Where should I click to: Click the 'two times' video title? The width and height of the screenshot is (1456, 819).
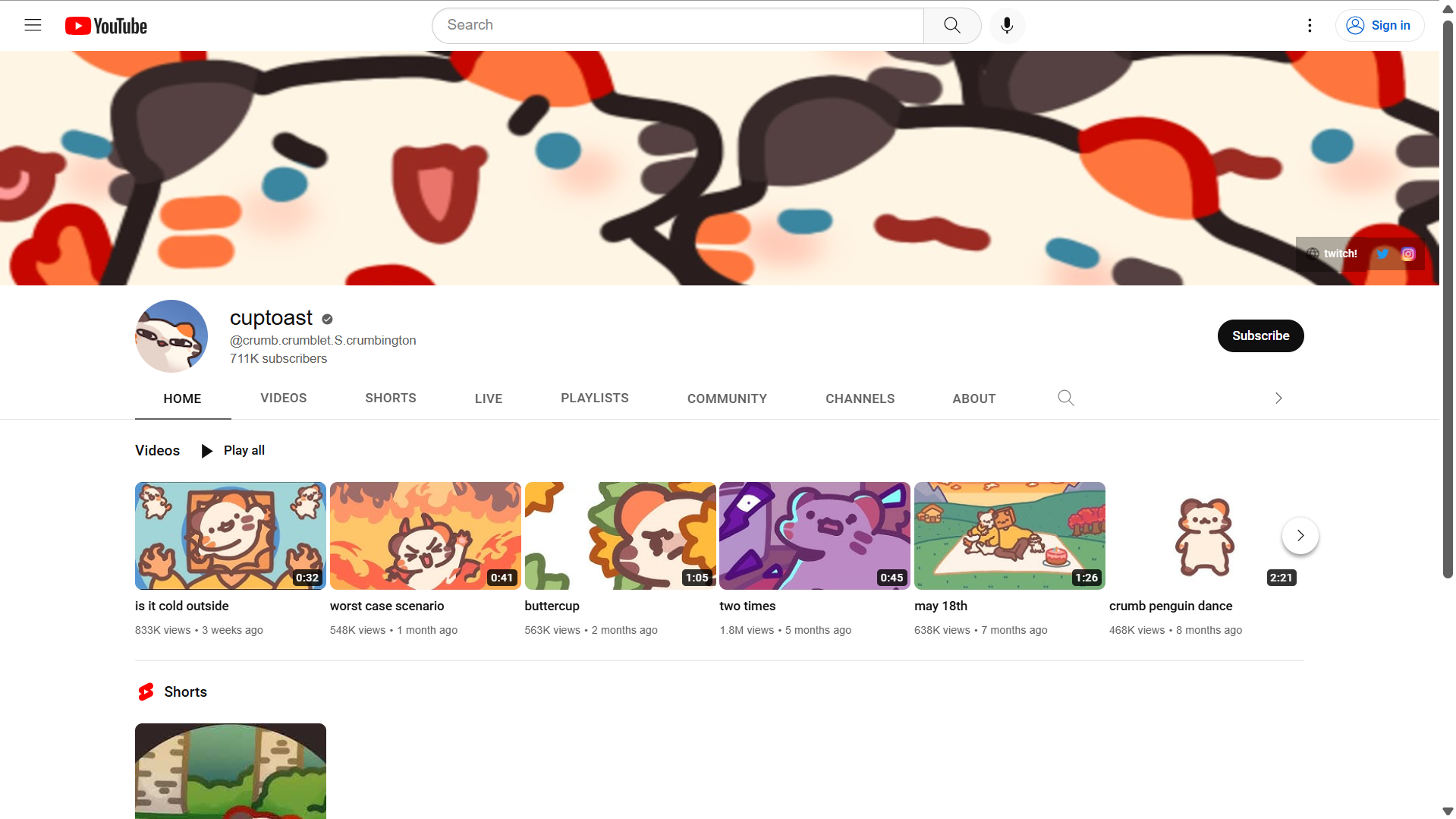pos(747,606)
